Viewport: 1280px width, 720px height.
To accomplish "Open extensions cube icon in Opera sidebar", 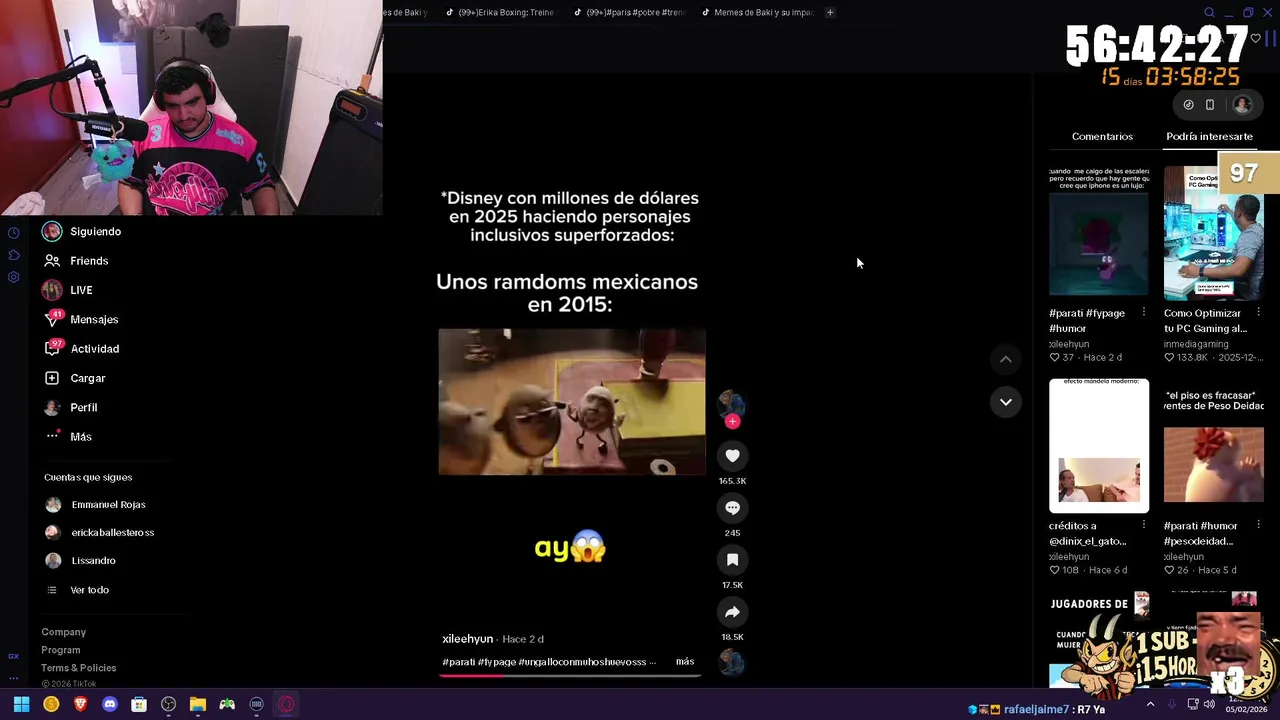I will (14, 255).
